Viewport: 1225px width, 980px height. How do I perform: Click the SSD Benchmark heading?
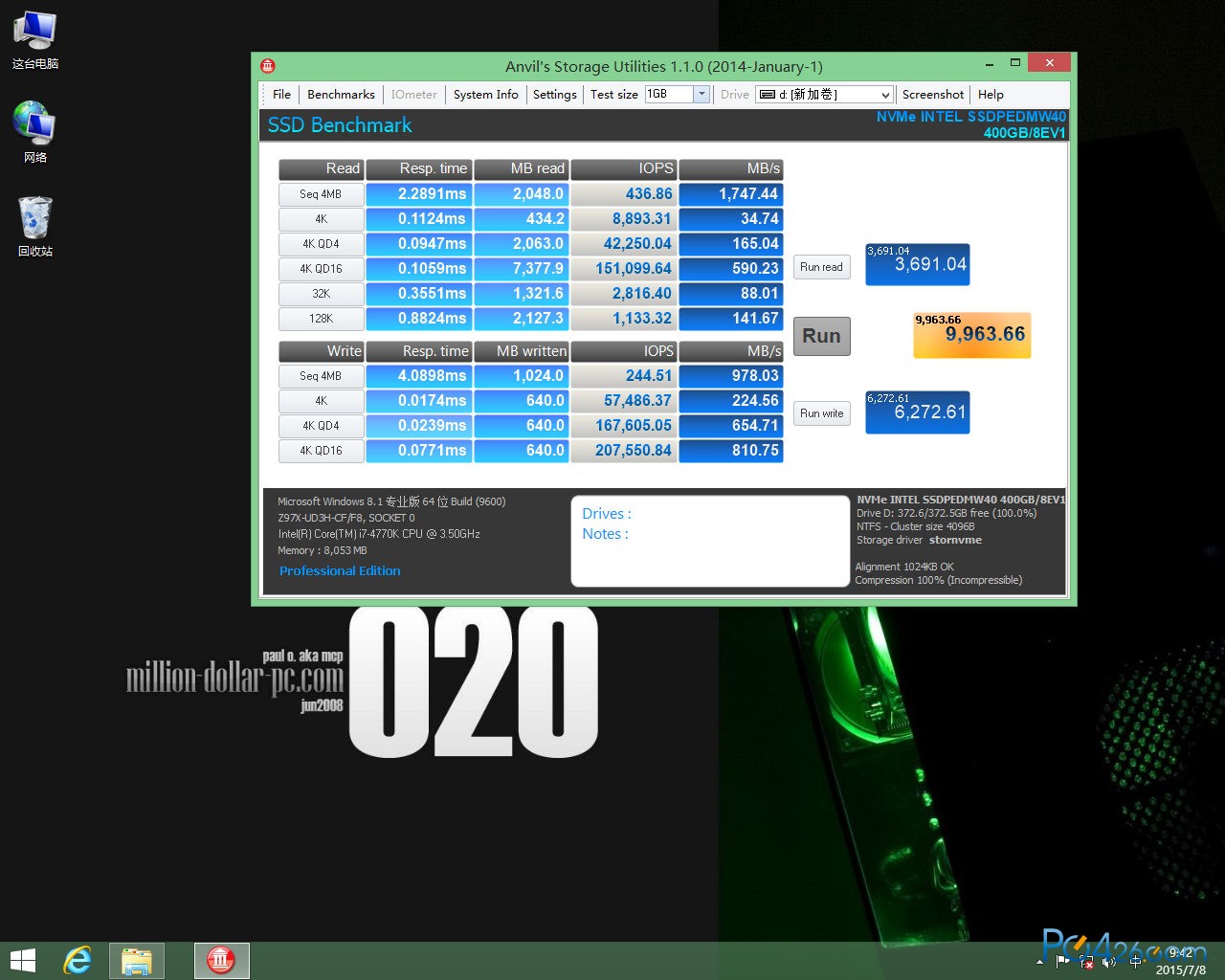pyautogui.click(x=340, y=125)
